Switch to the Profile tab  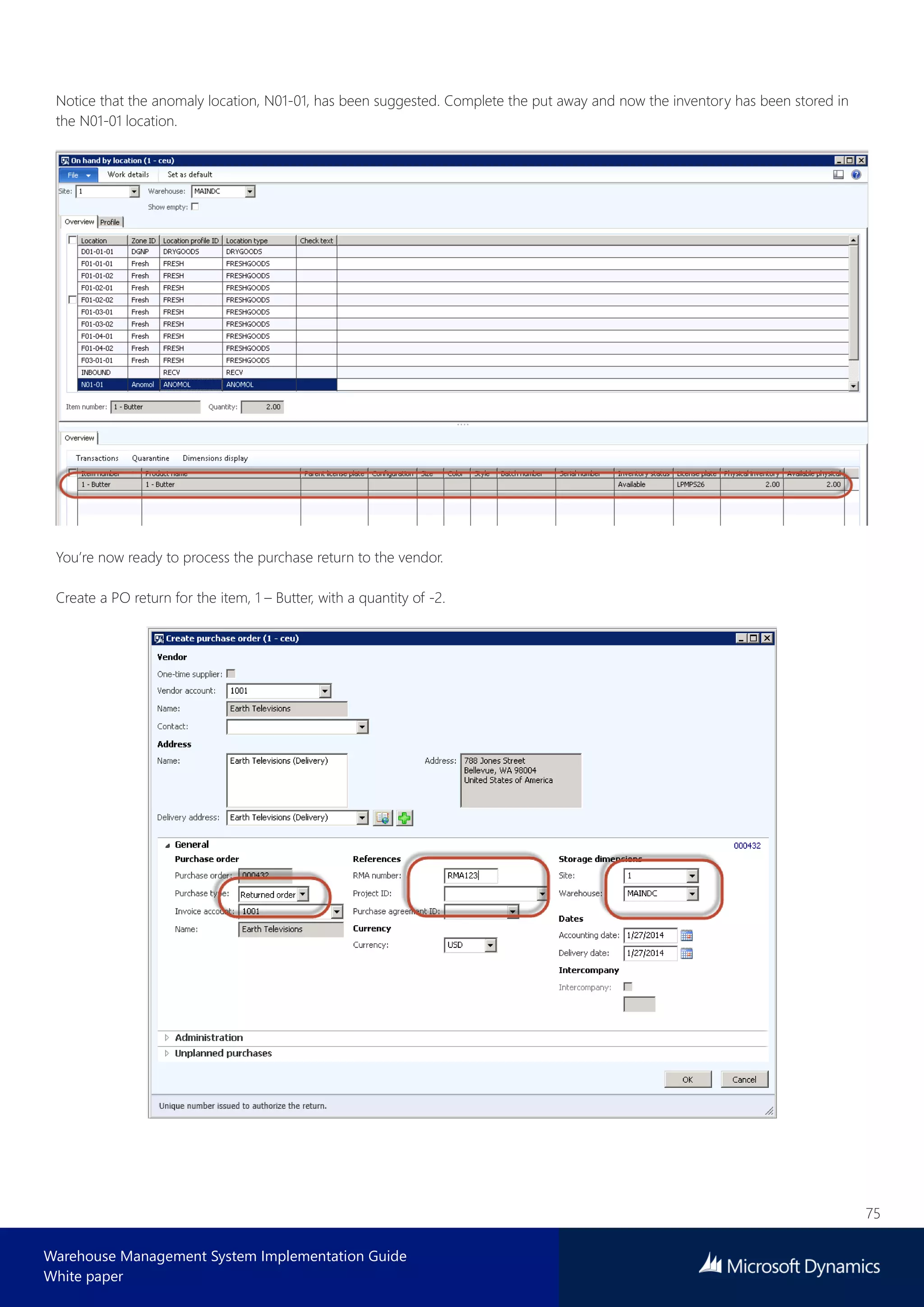click(x=111, y=222)
